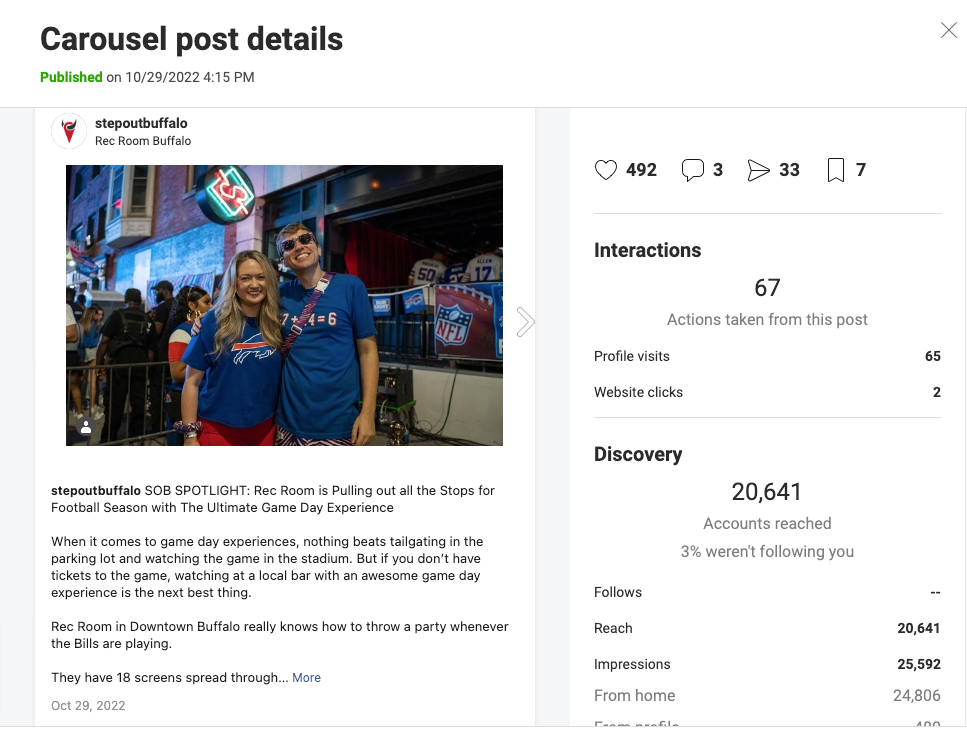The width and height of the screenshot is (967, 730).
Task: Click the Website clicks row label
Action: (638, 392)
